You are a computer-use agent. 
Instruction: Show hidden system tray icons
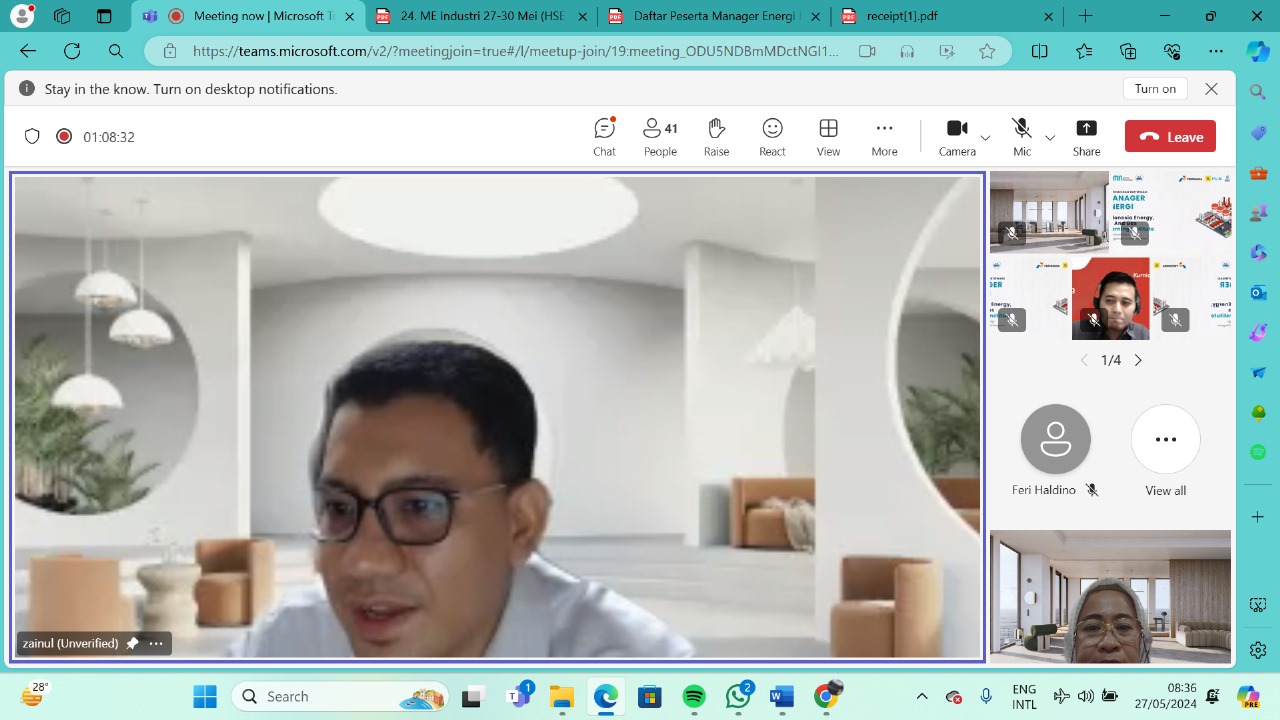922,696
